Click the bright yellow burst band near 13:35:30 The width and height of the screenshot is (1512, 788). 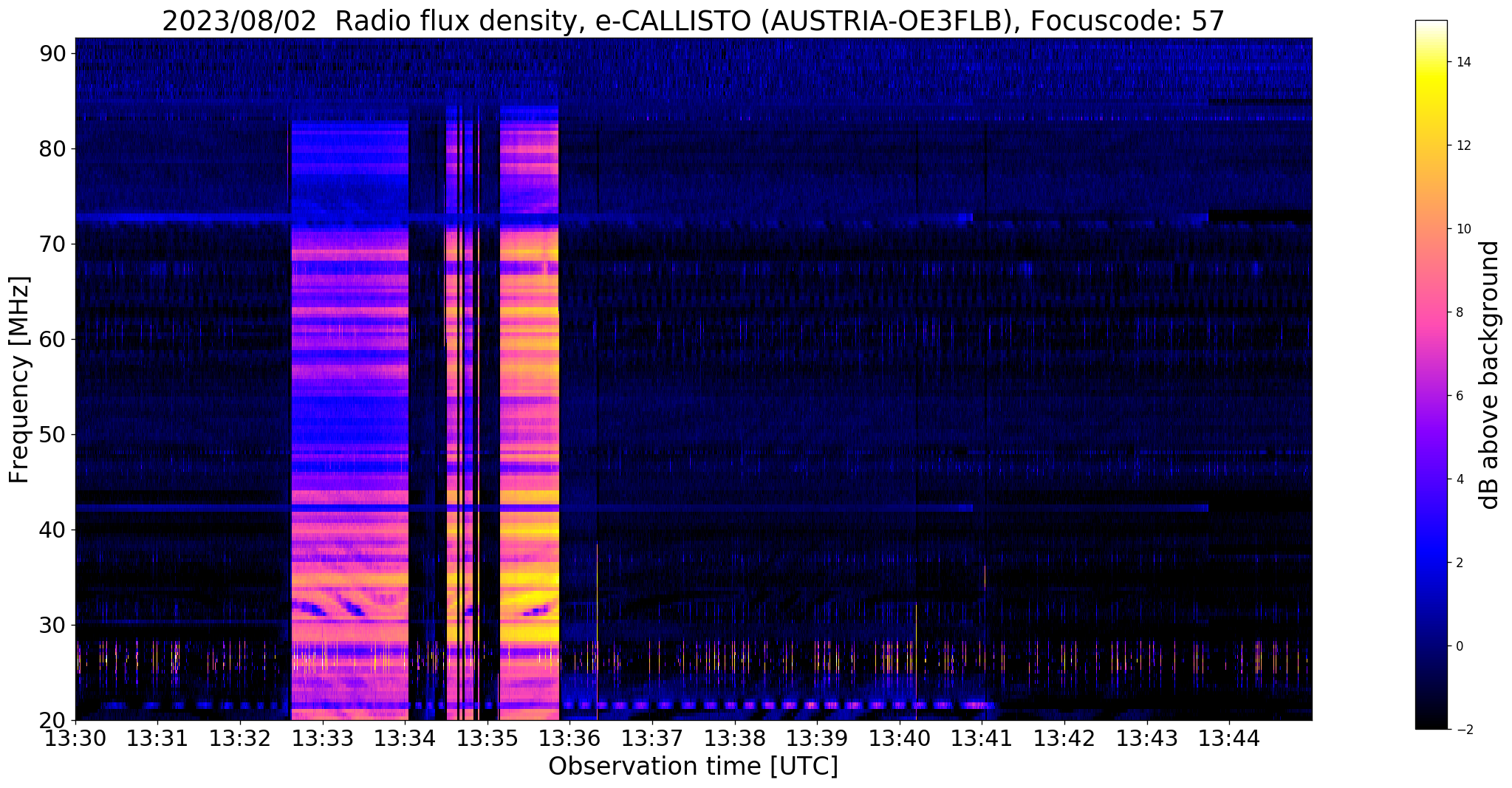coord(530,414)
